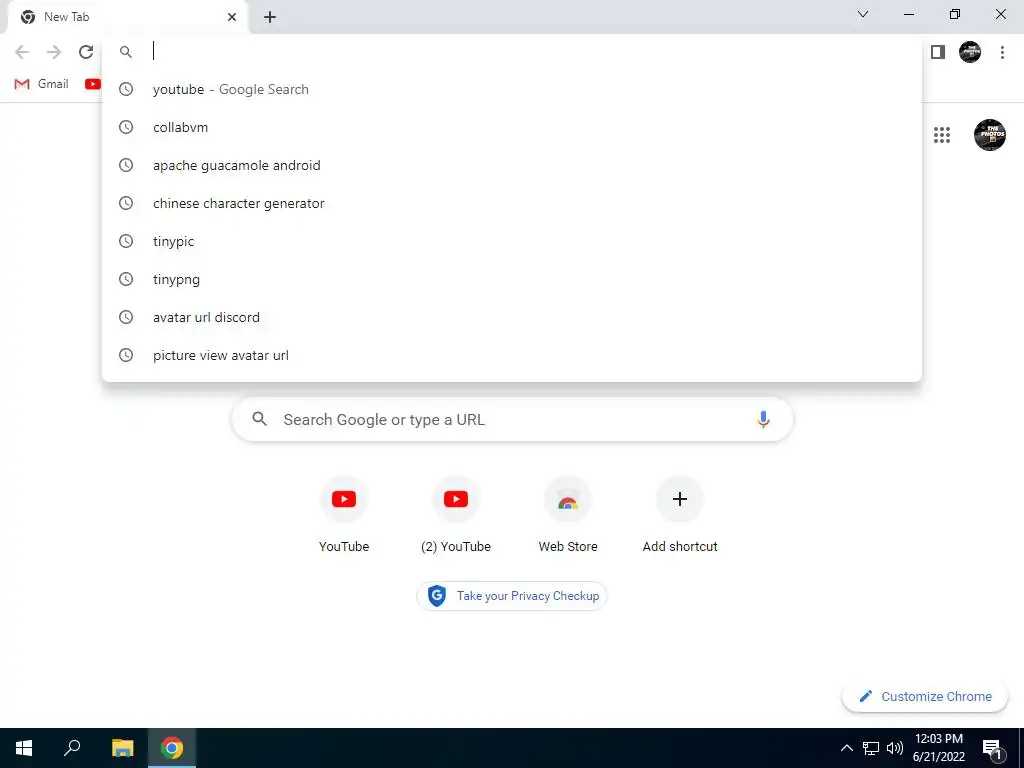This screenshot has height=768, width=1024.
Task: Open the YouTube bookmark icon
Action: click(x=93, y=84)
